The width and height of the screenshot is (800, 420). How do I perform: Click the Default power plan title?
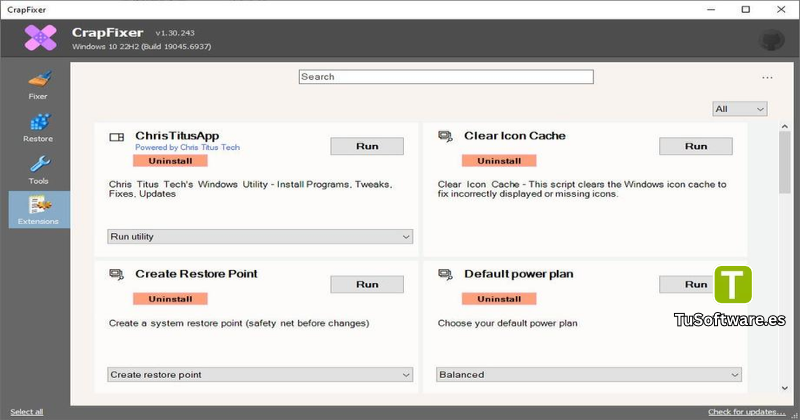pos(518,274)
